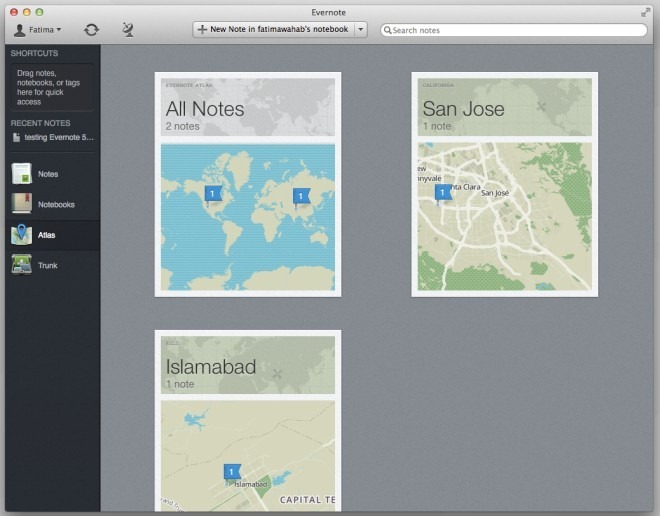Click the Asia pin on the world map

click(301, 196)
